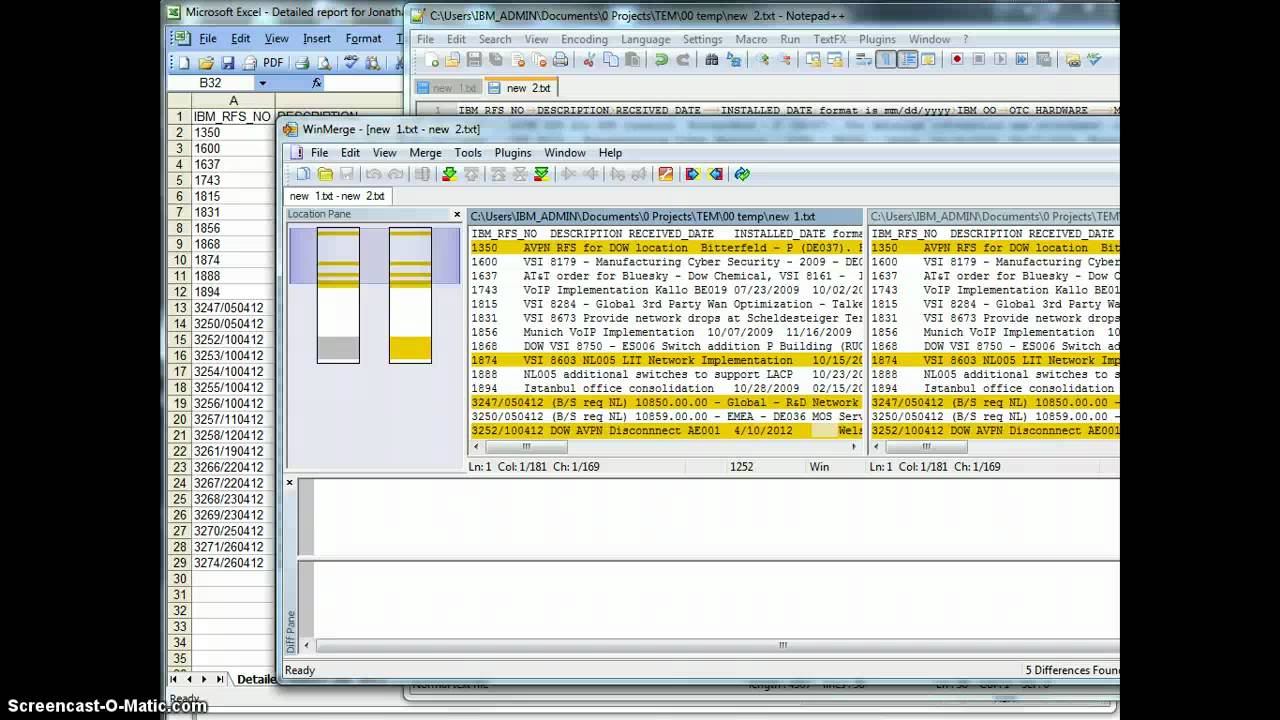1280x720 pixels.
Task: Click Notepad++ New file icon
Action: click(x=432, y=60)
